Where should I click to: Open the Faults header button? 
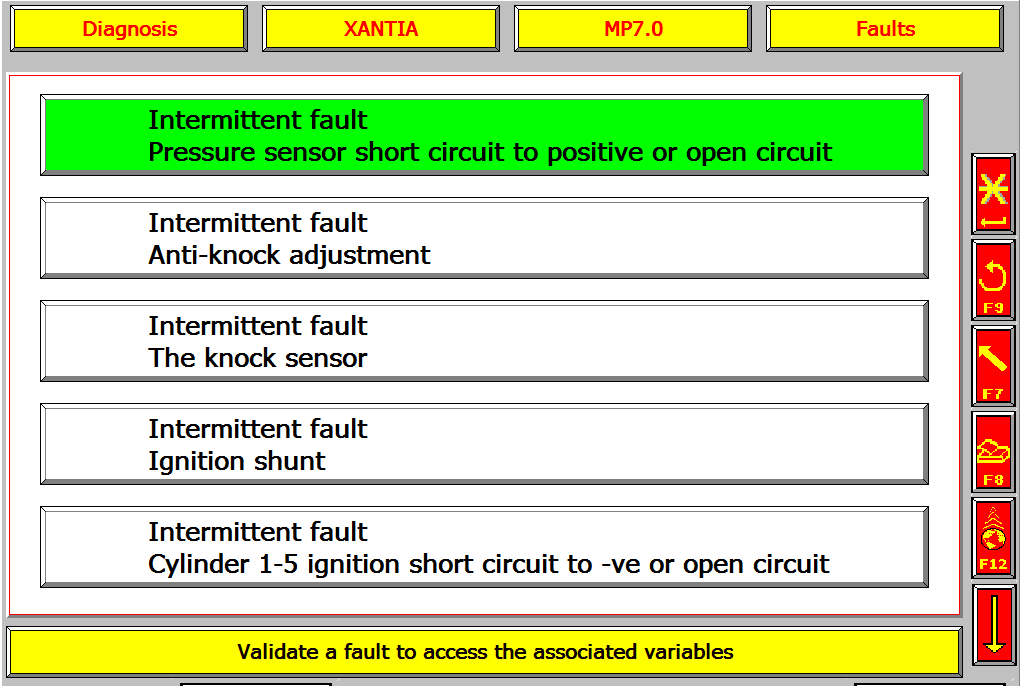tap(885, 29)
